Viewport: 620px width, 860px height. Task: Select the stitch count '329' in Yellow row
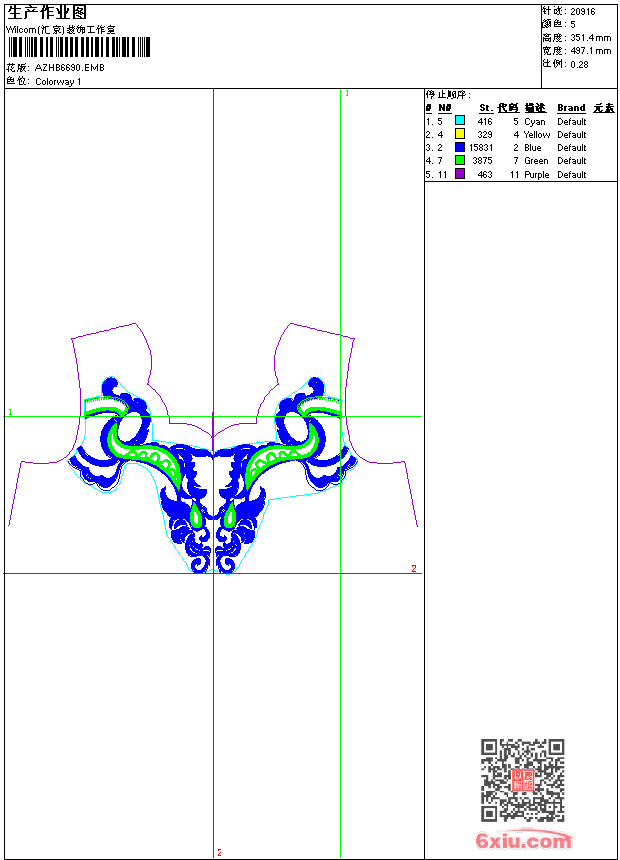point(485,135)
